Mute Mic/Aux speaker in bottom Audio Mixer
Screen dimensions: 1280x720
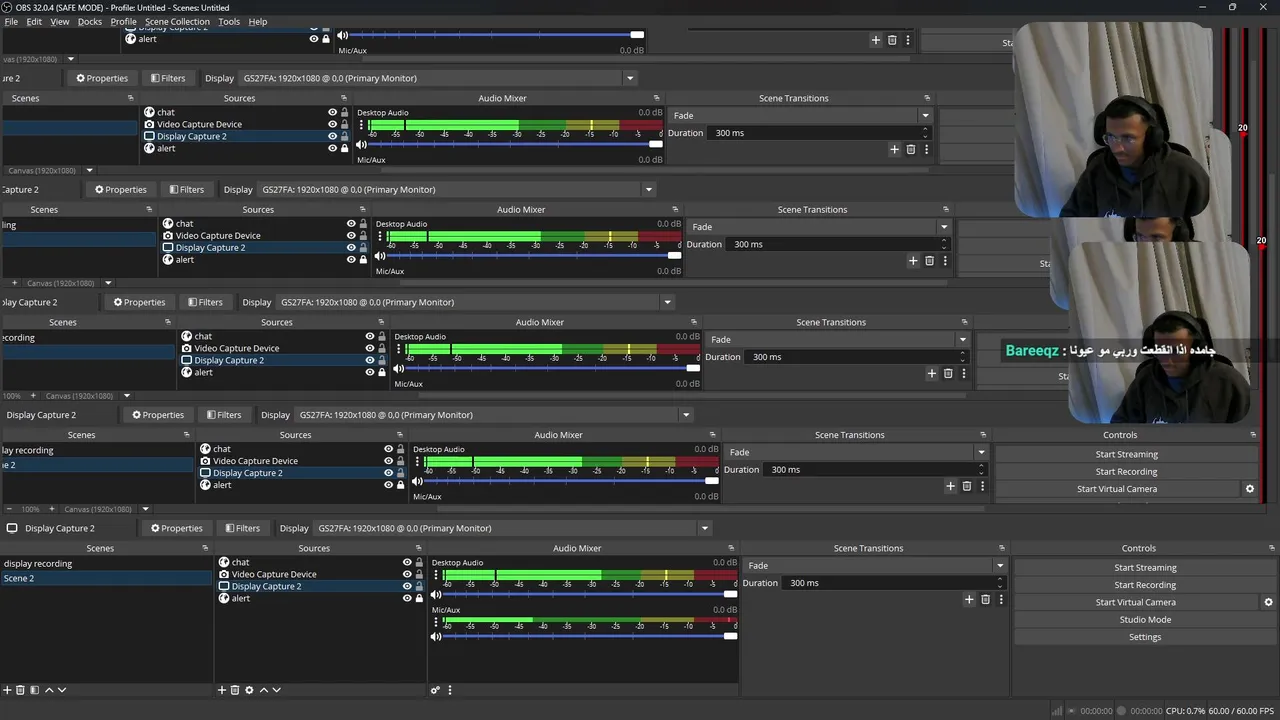pyautogui.click(x=436, y=636)
